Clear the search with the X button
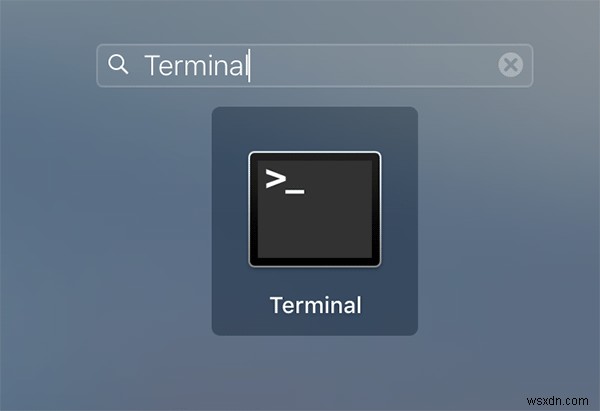This screenshot has width=600, height=411. 510,65
